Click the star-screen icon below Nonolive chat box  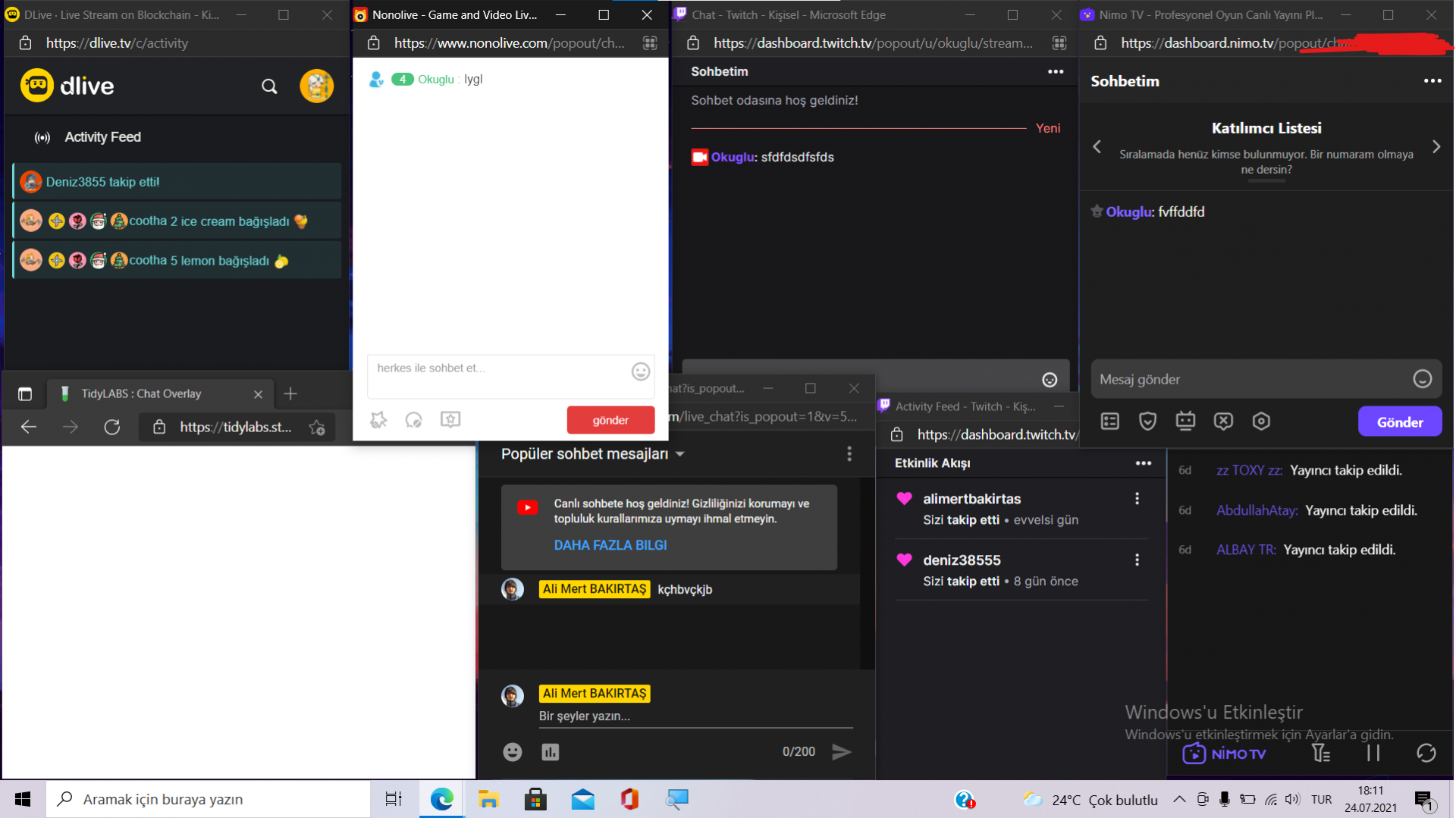[450, 419]
